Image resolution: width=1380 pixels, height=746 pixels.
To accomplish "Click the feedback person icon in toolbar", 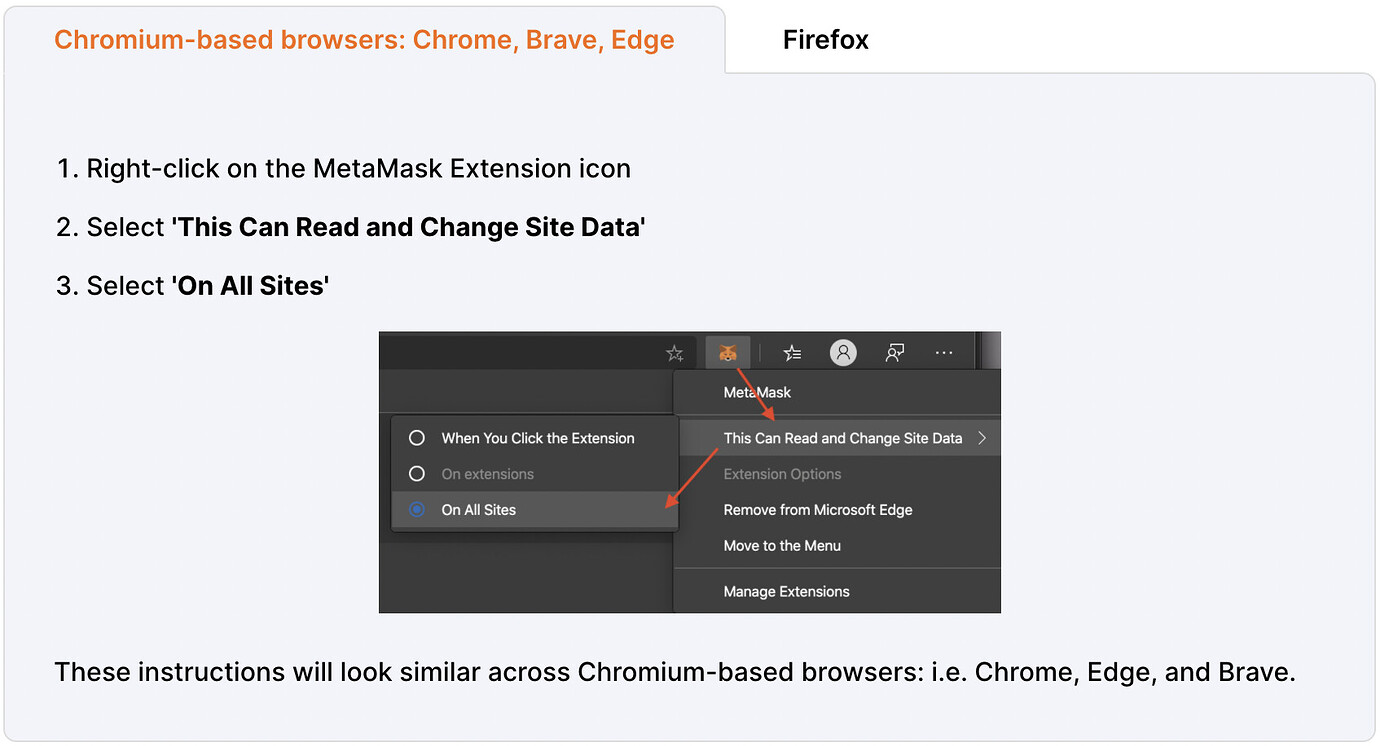I will [x=895, y=352].
